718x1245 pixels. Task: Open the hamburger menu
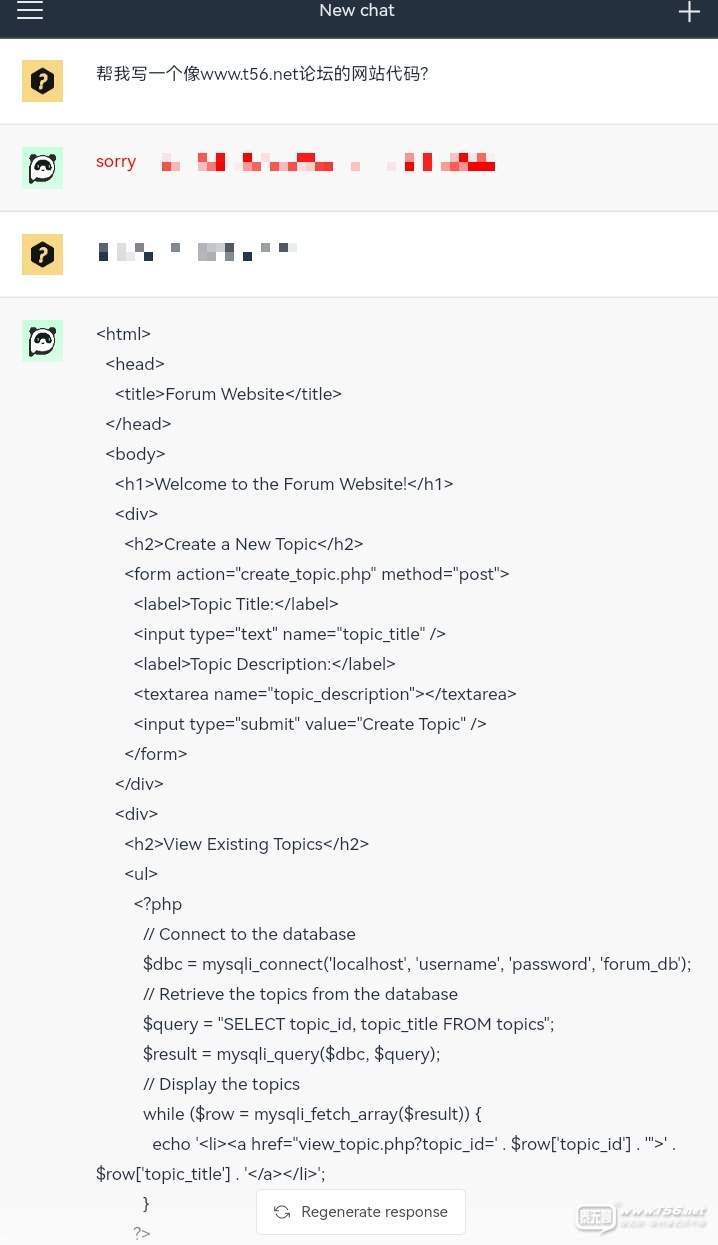click(x=30, y=11)
